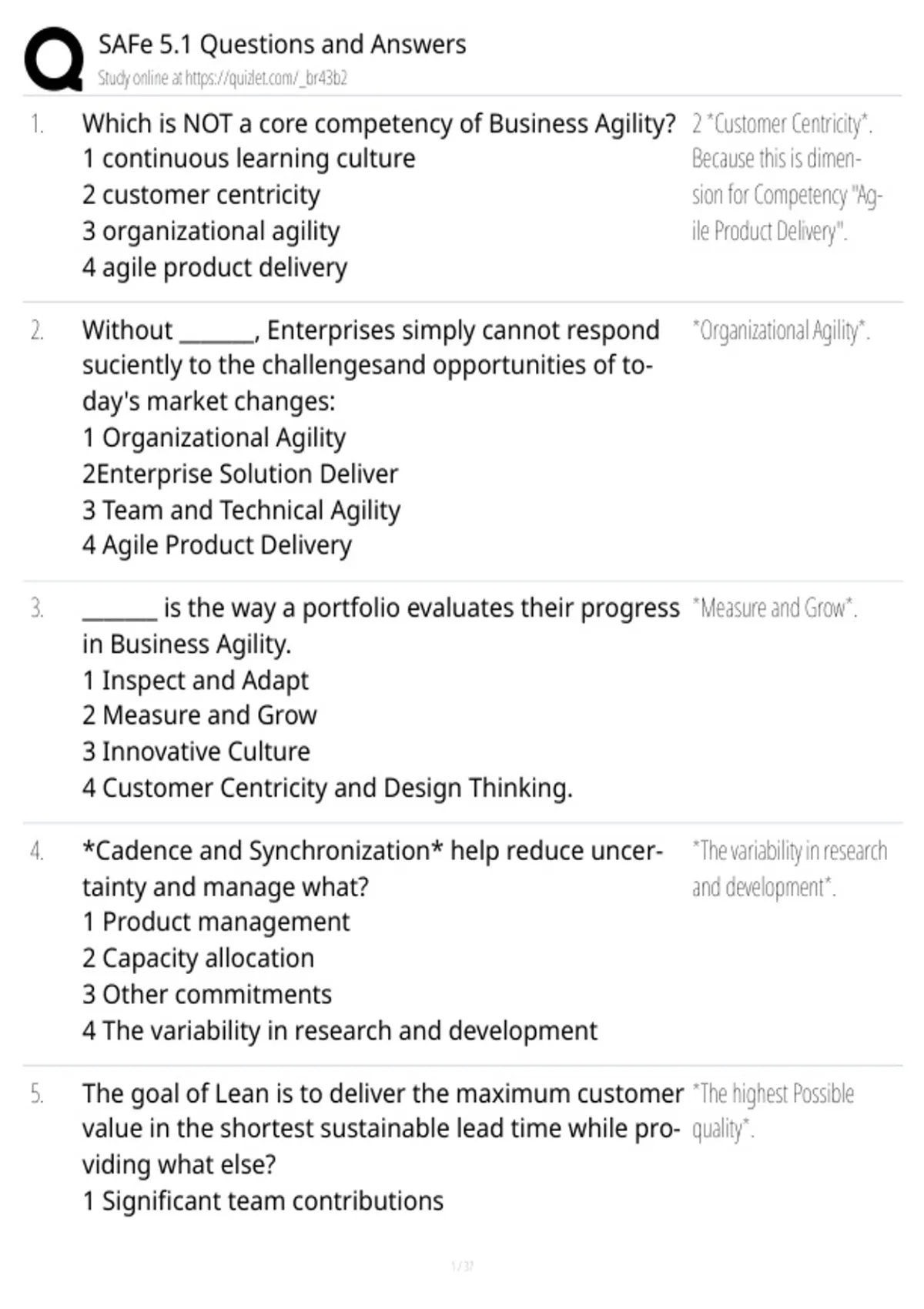
Task: Click the page number indicator at bottom
Action: pyautogui.click(x=462, y=1266)
